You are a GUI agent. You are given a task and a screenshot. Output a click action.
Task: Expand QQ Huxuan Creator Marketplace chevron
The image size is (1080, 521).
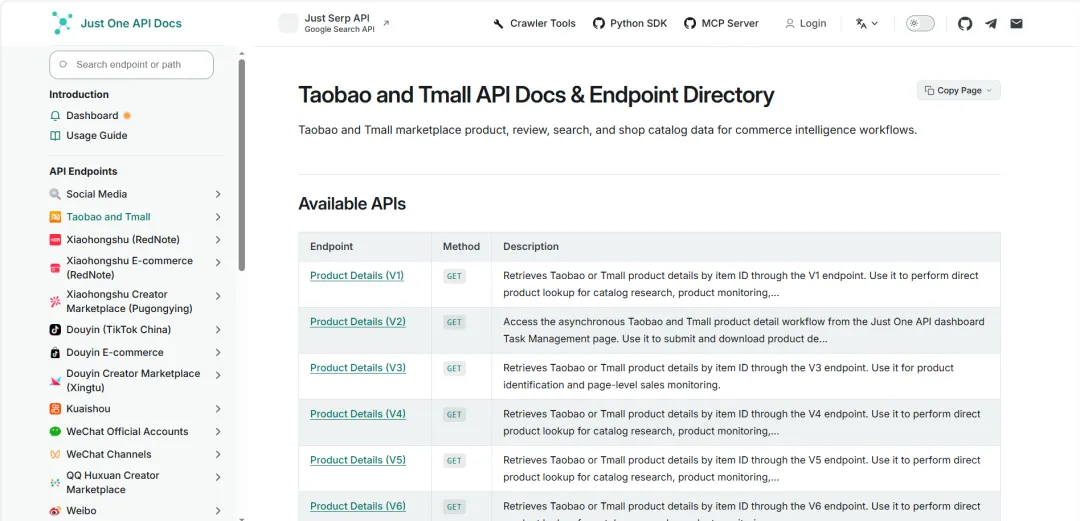218,477
